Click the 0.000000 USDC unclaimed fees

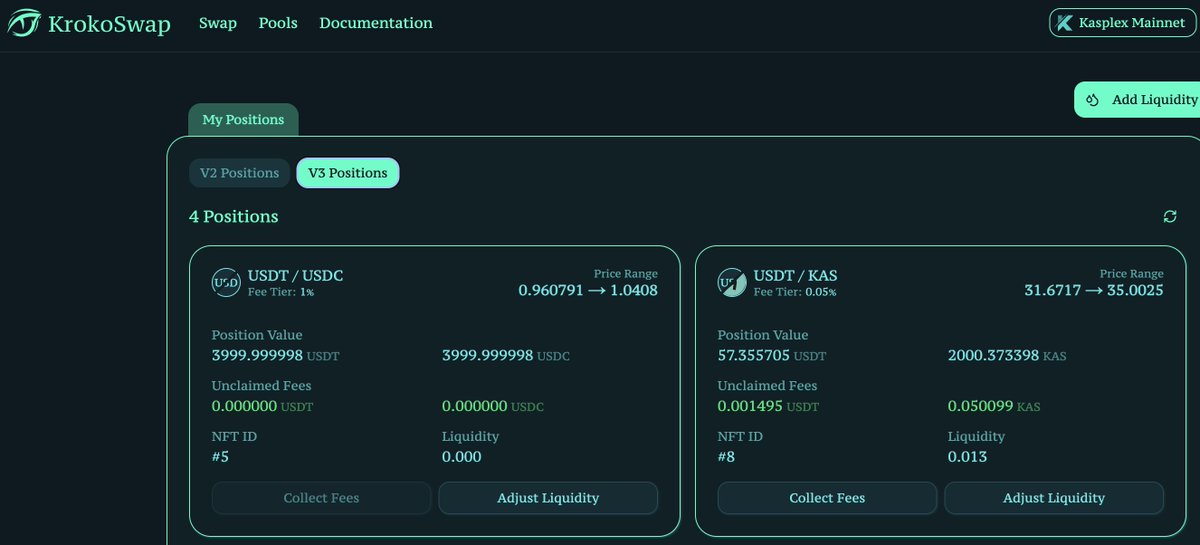point(493,406)
